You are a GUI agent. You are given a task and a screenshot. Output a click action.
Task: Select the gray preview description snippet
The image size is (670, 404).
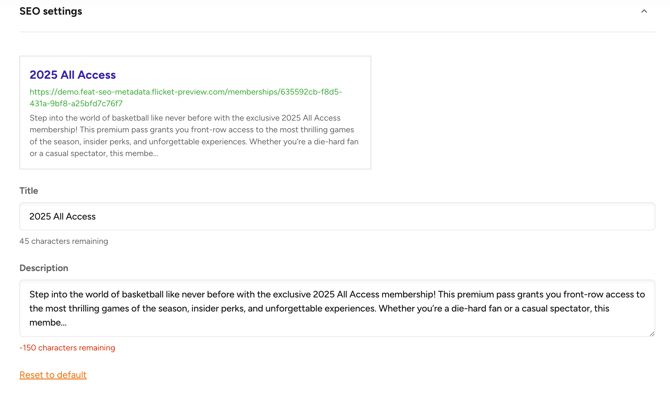[194, 136]
